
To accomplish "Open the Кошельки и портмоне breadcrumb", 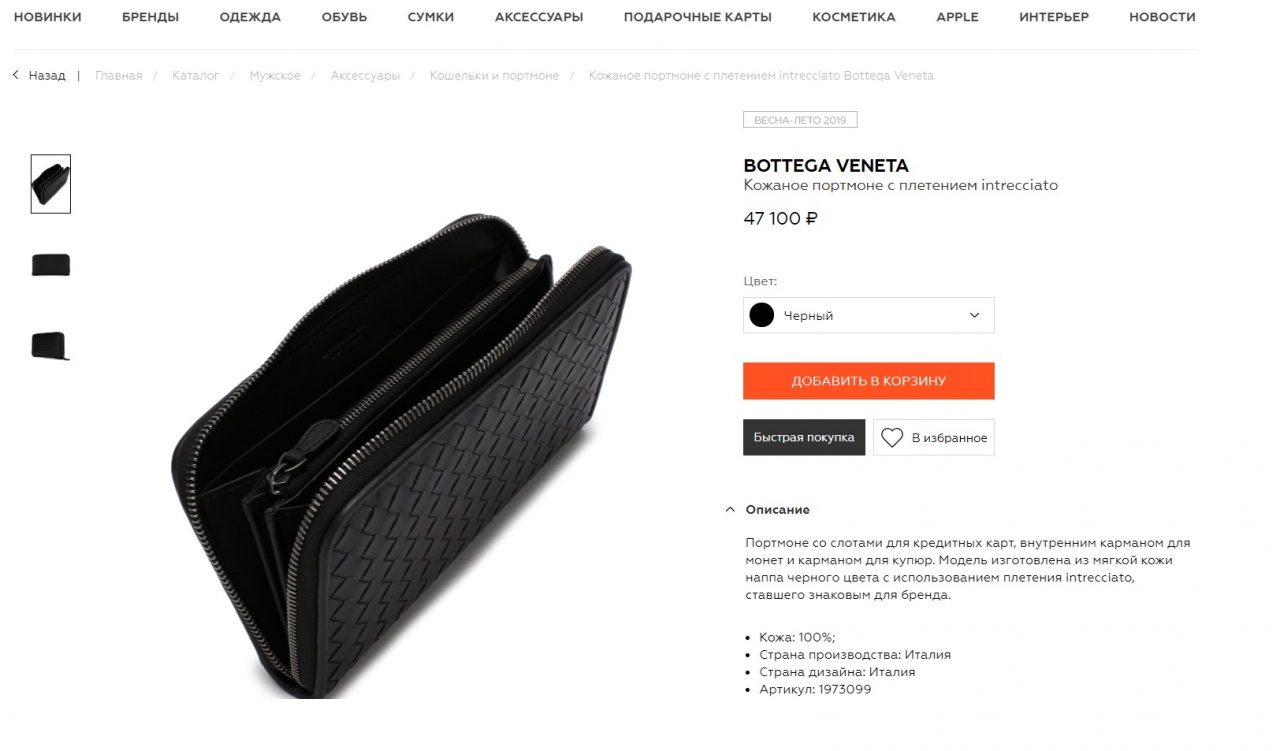I will pos(494,75).
